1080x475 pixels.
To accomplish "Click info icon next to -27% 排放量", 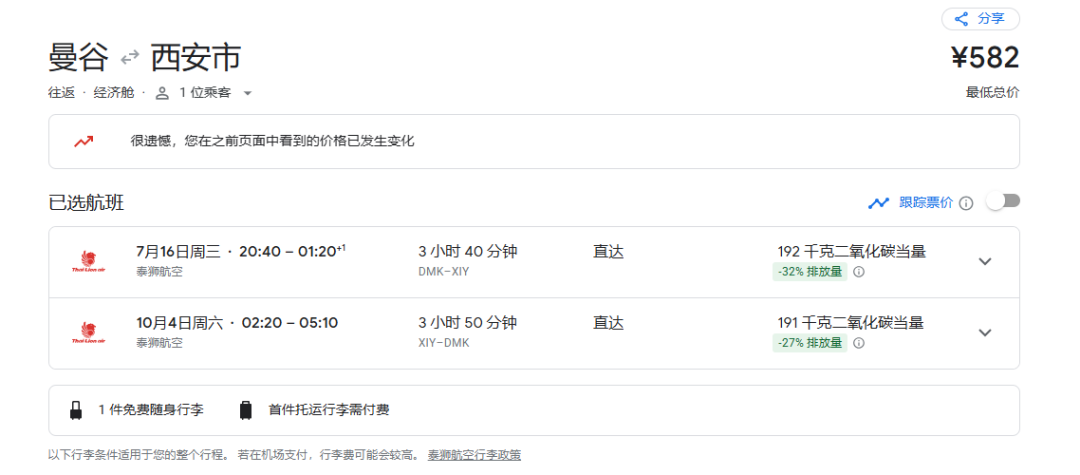I will [x=858, y=343].
